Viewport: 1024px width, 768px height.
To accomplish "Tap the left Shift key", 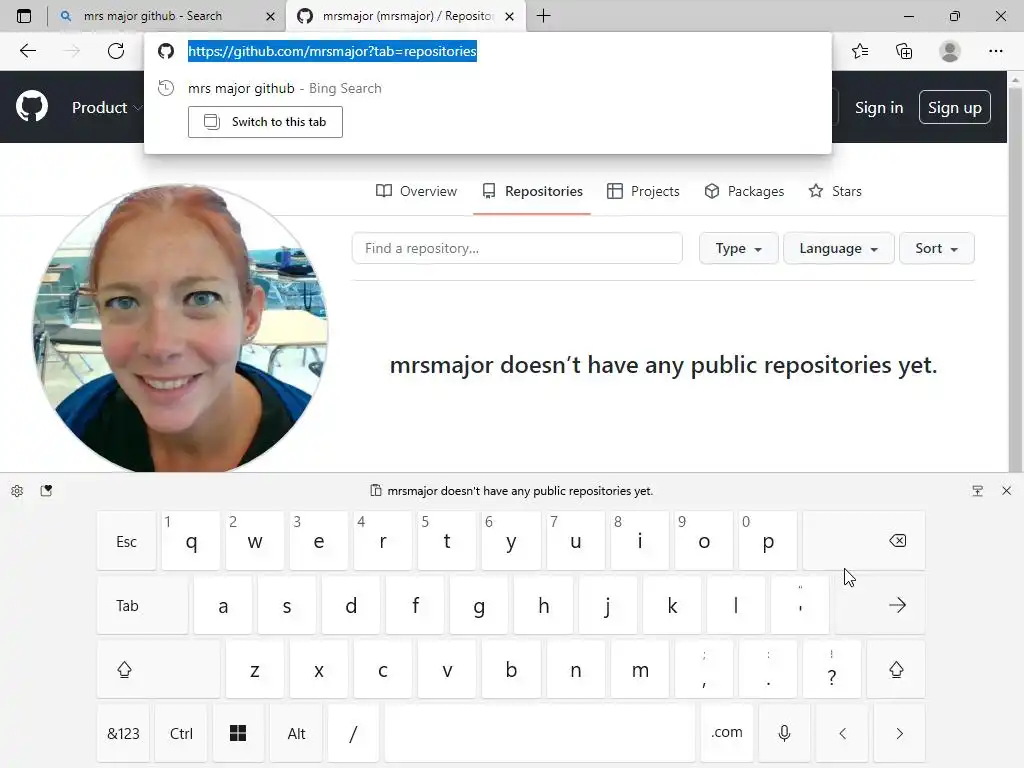I will pos(159,669).
